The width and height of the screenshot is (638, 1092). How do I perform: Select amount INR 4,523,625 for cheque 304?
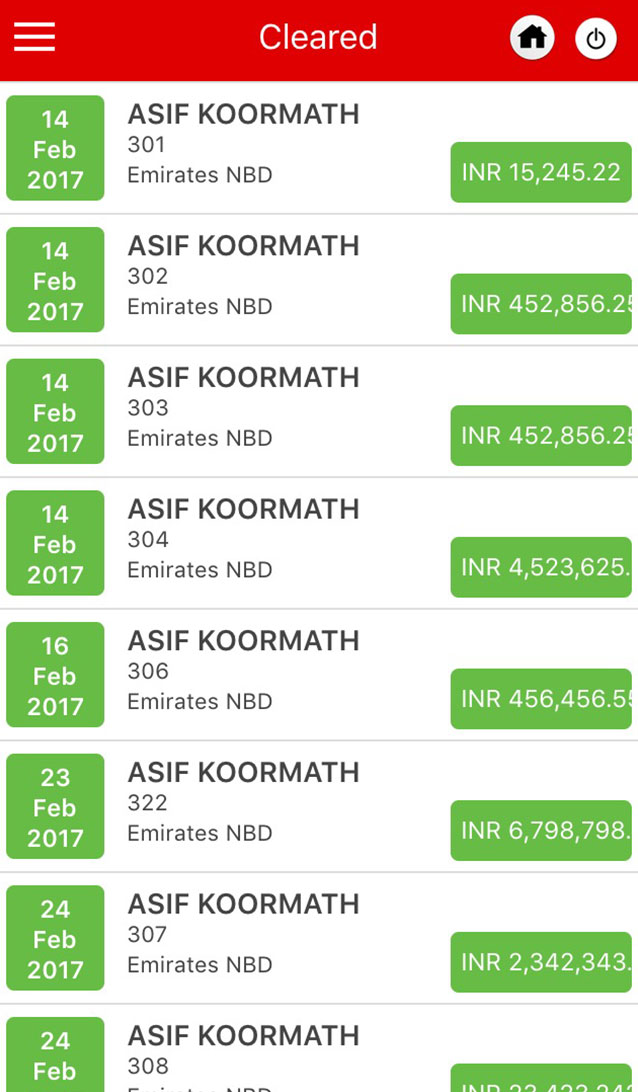click(x=541, y=567)
